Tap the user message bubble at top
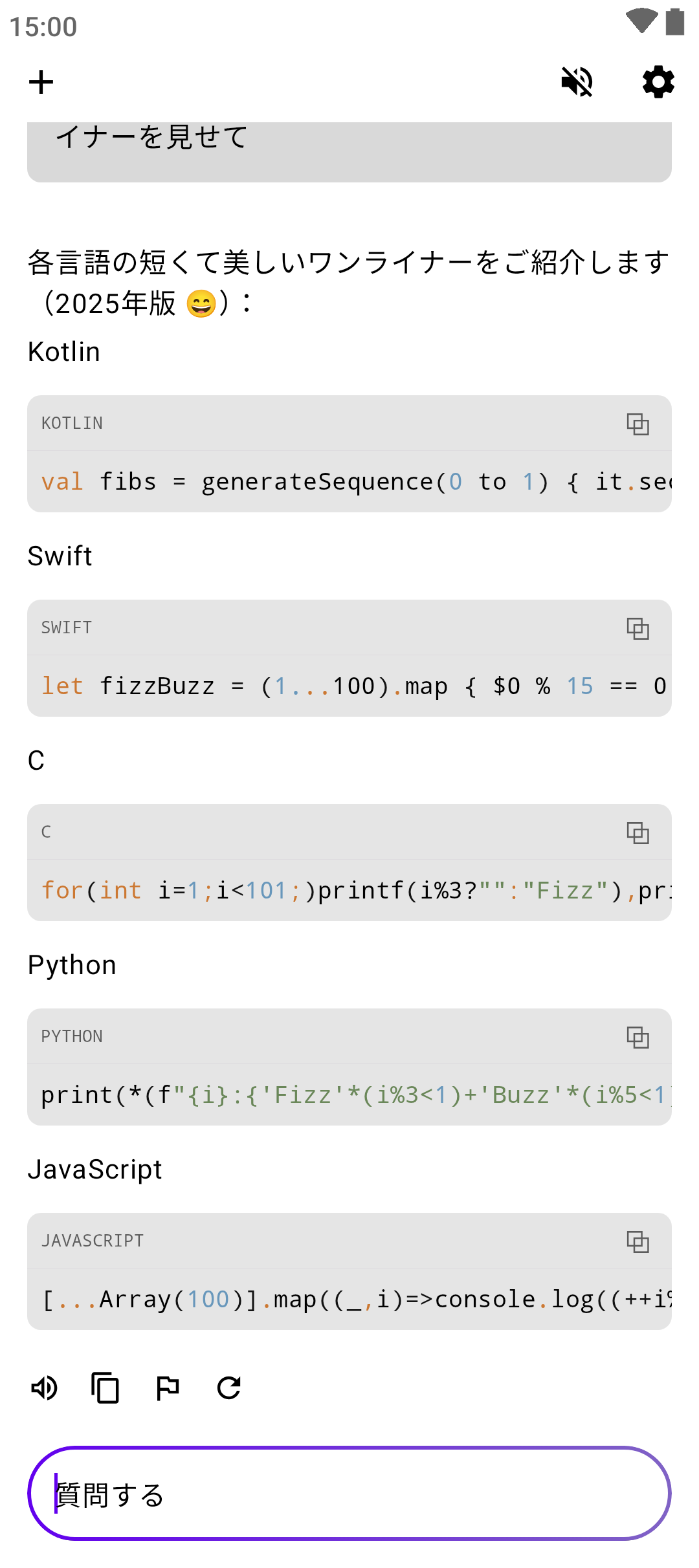Screen dimensions: 699x1568 (x=349, y=150)
